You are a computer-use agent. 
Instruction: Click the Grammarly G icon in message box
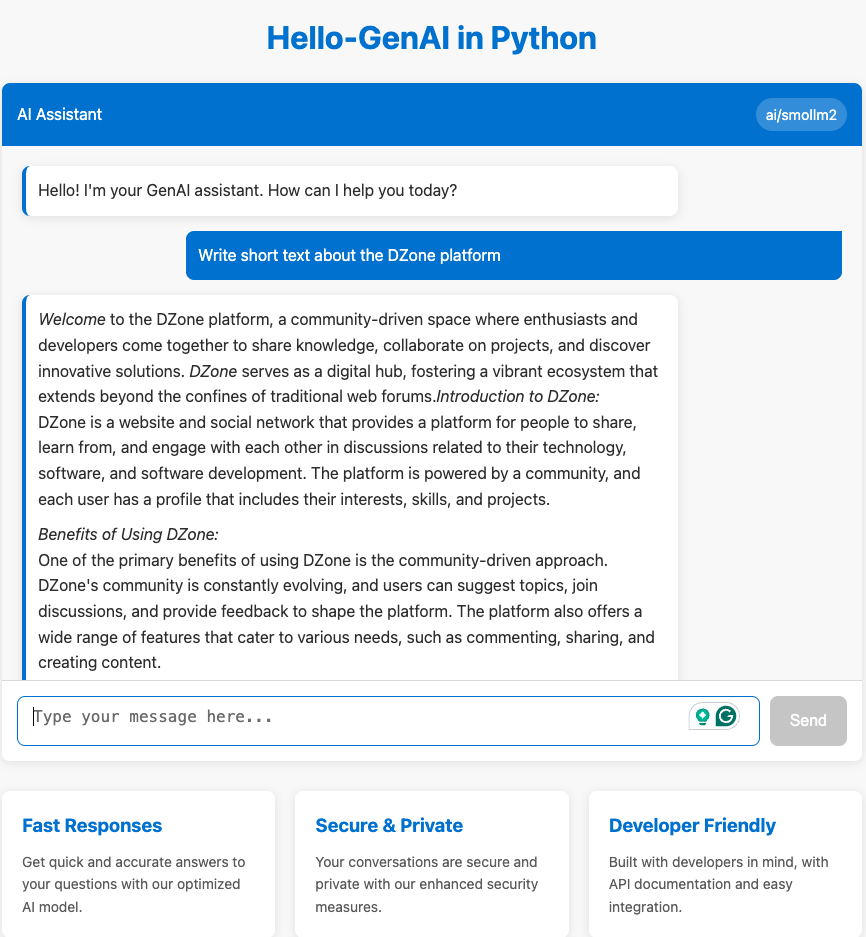point(726,716)
